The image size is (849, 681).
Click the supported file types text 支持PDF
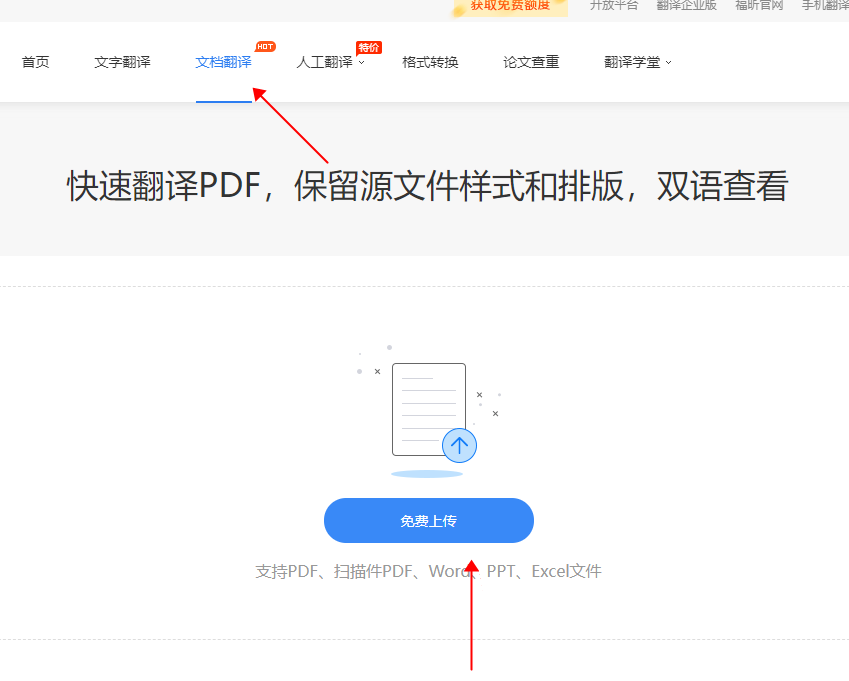(428, 571)
